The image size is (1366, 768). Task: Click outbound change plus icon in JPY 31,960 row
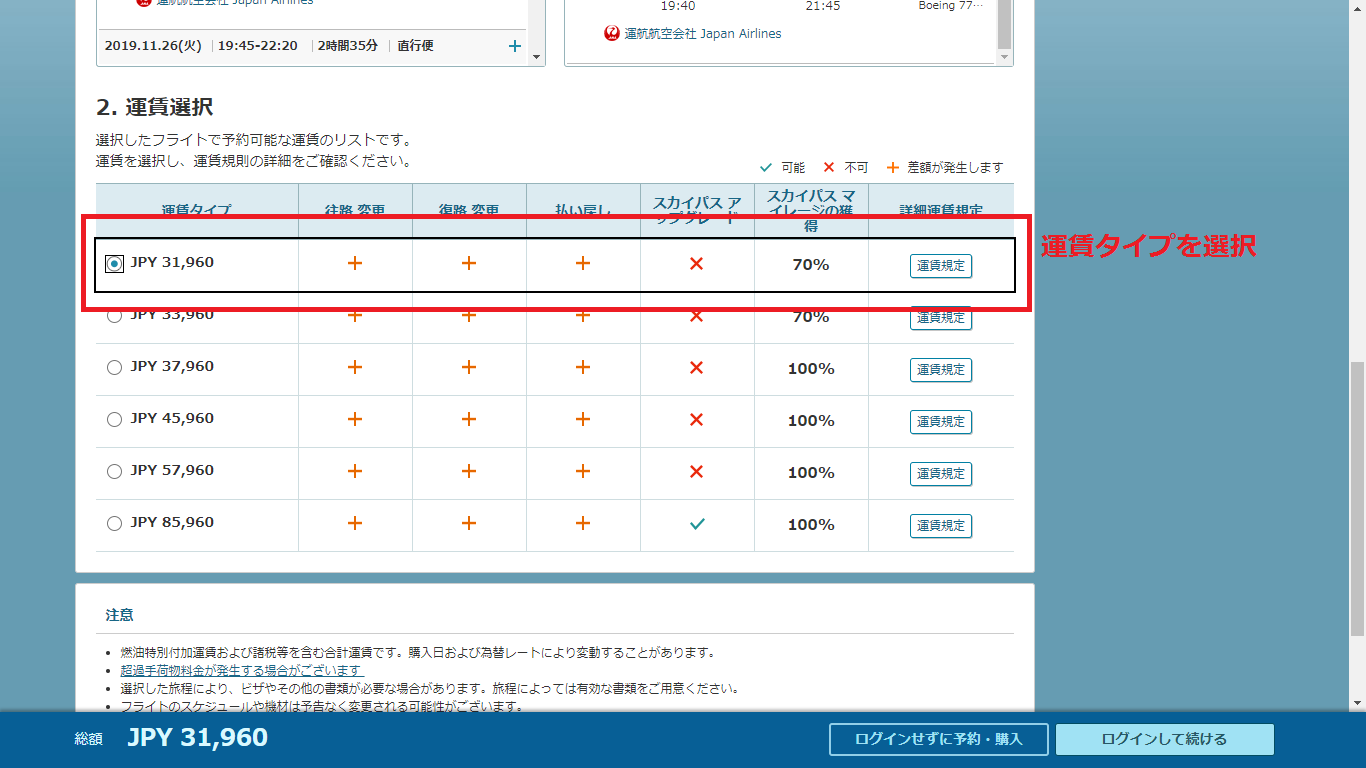tap(354, 263)
